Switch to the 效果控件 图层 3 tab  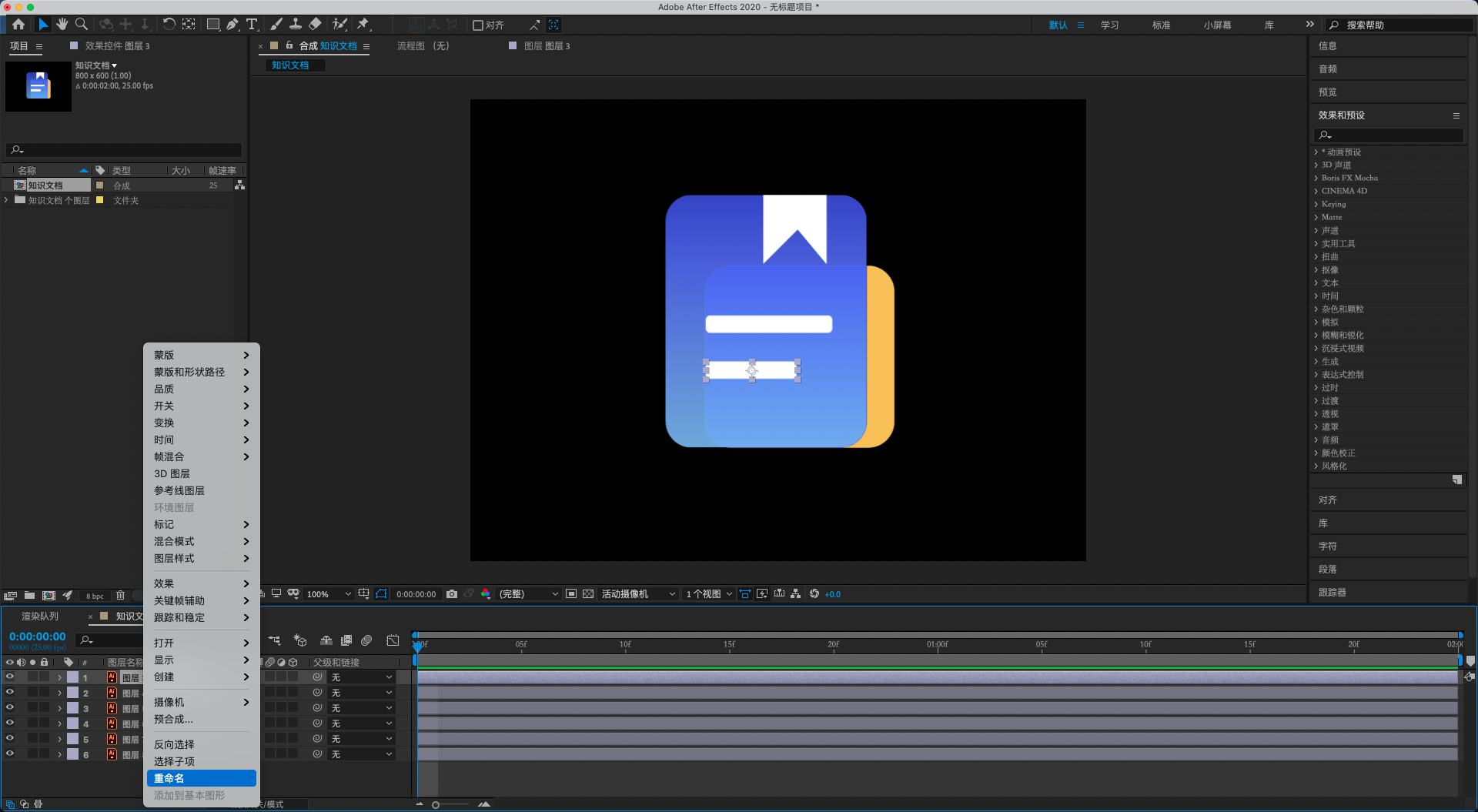(117, 46)
